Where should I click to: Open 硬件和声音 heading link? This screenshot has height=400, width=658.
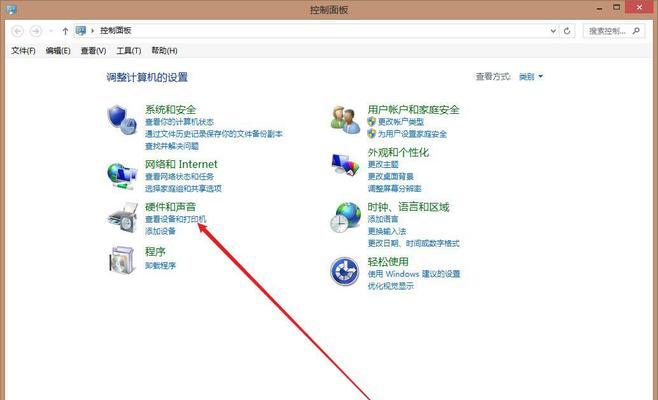[170, 207]
